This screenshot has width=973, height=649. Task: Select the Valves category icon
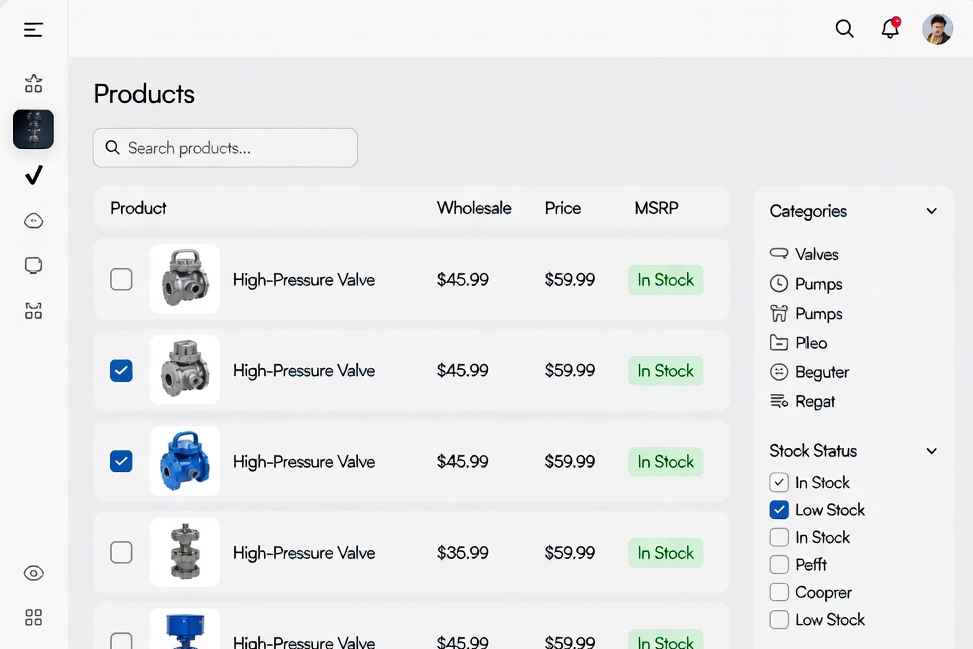point(778,253)
